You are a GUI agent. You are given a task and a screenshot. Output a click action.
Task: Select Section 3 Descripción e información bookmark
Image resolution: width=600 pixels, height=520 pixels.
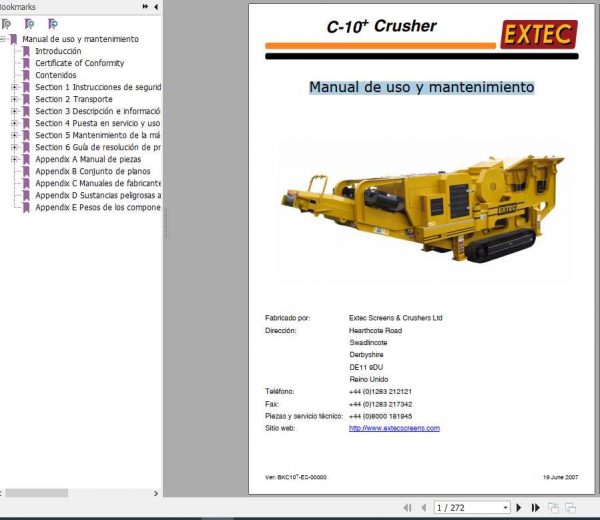(98, 111)
